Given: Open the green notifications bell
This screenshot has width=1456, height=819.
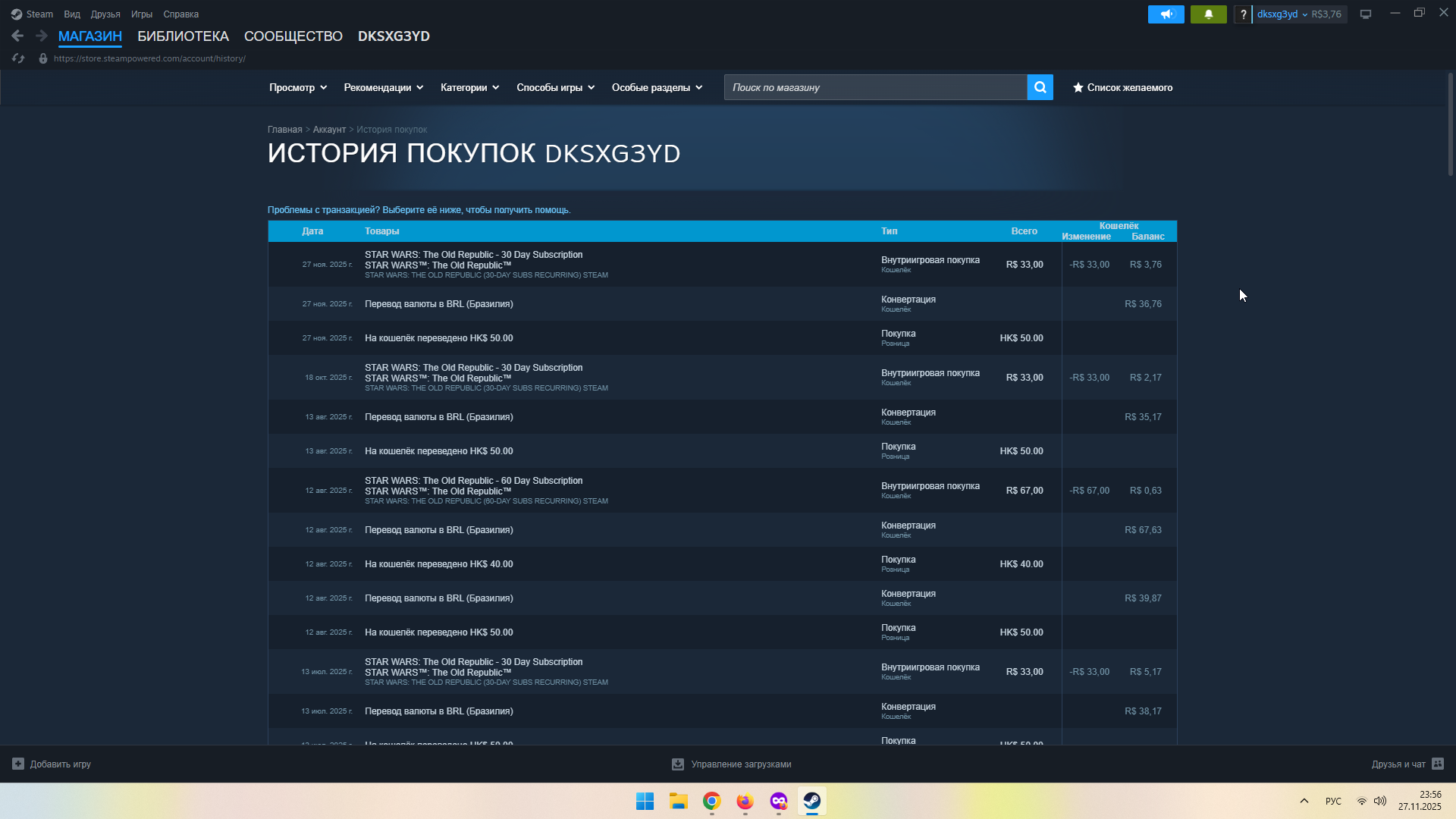Looking at the screenshot, I should click(x=1208, y=14).
